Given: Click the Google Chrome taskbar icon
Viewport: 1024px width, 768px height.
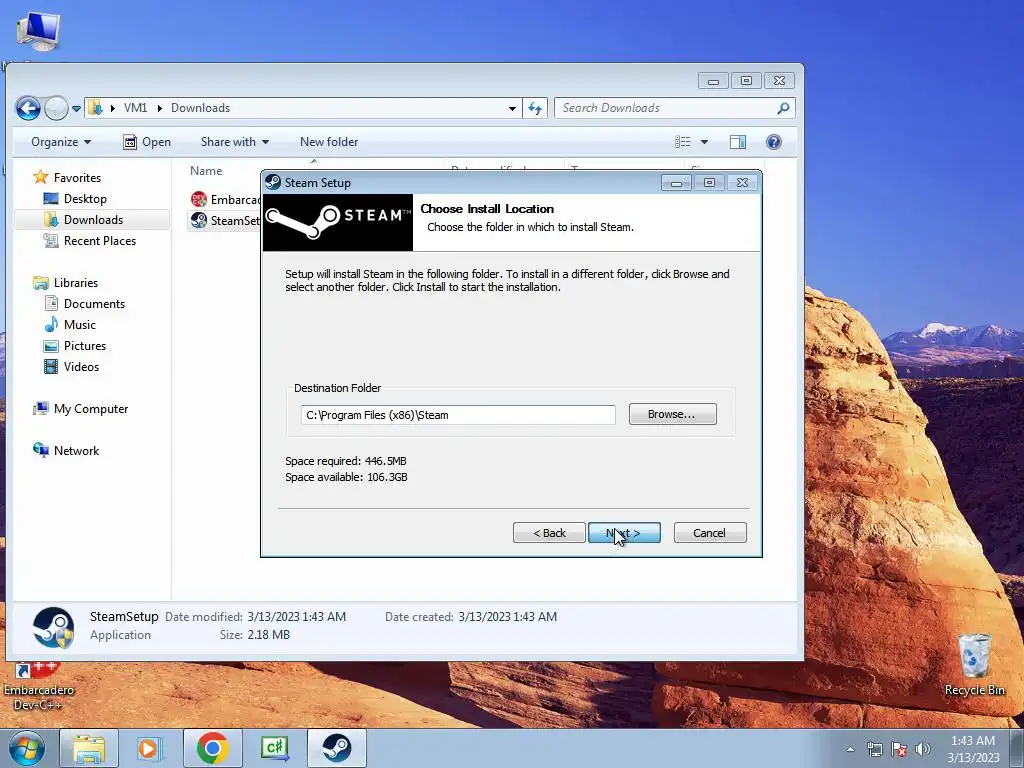Looking at the screenshot, I should [212, 748].
